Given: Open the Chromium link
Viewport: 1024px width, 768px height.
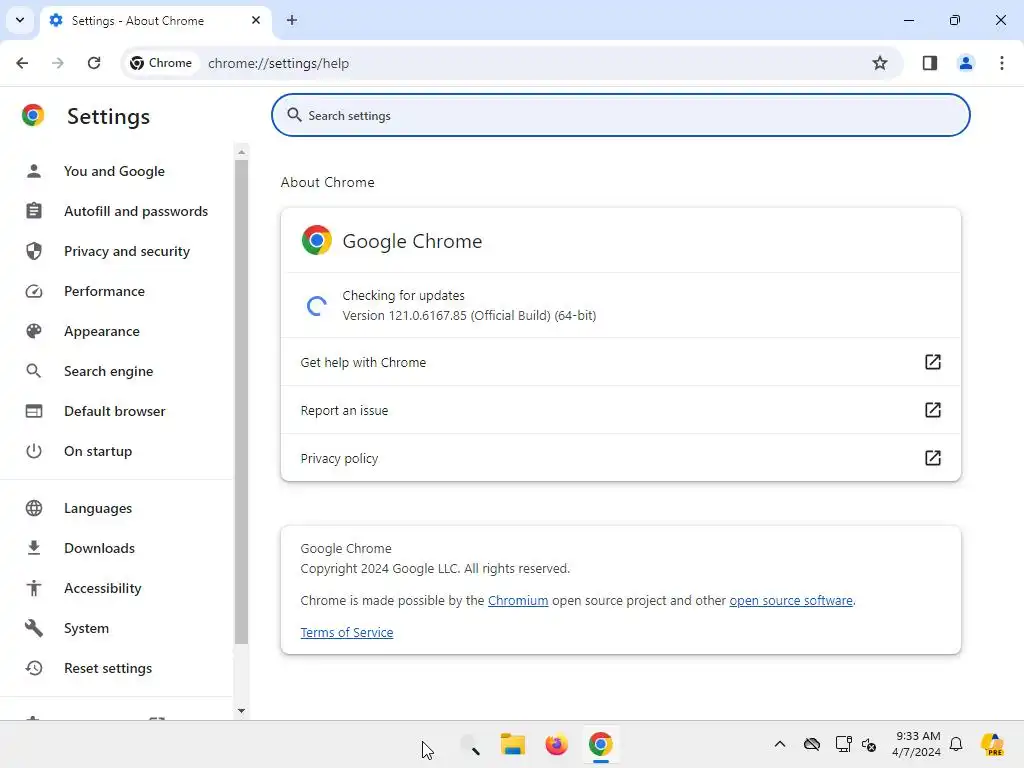Looking at the screenshot, I should [518, 600].
